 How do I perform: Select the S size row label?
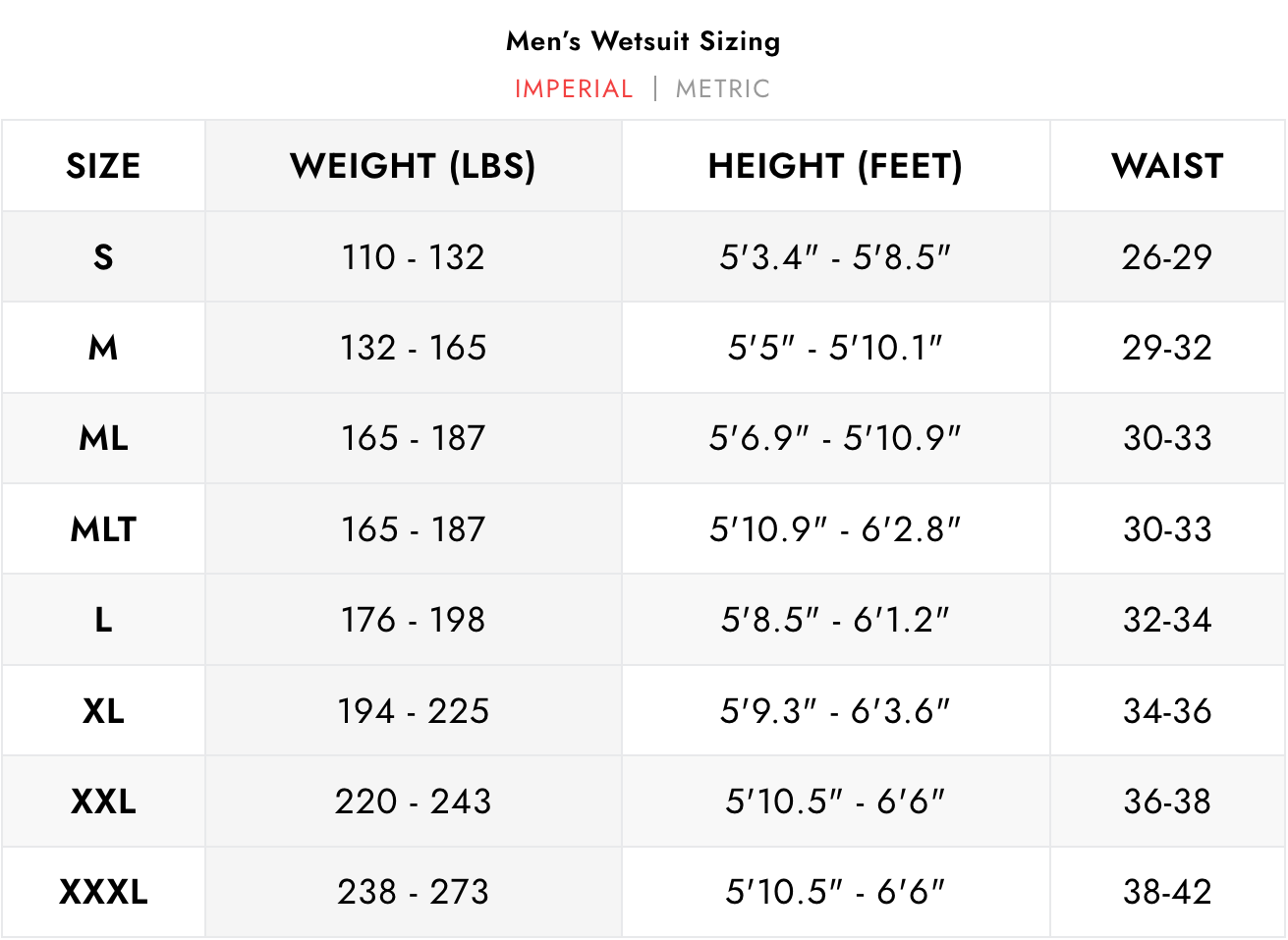[x=103, y=257]
